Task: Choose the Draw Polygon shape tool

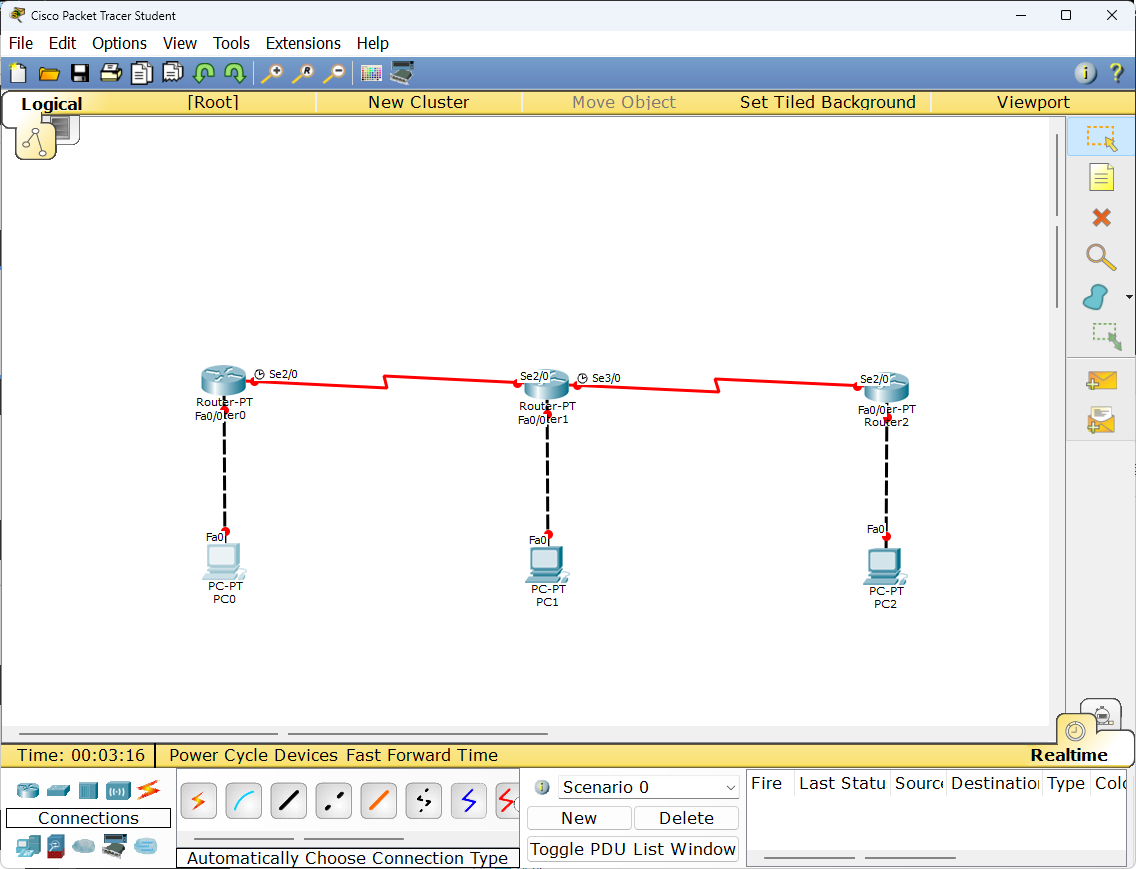Action: [x=1095, y=296]
